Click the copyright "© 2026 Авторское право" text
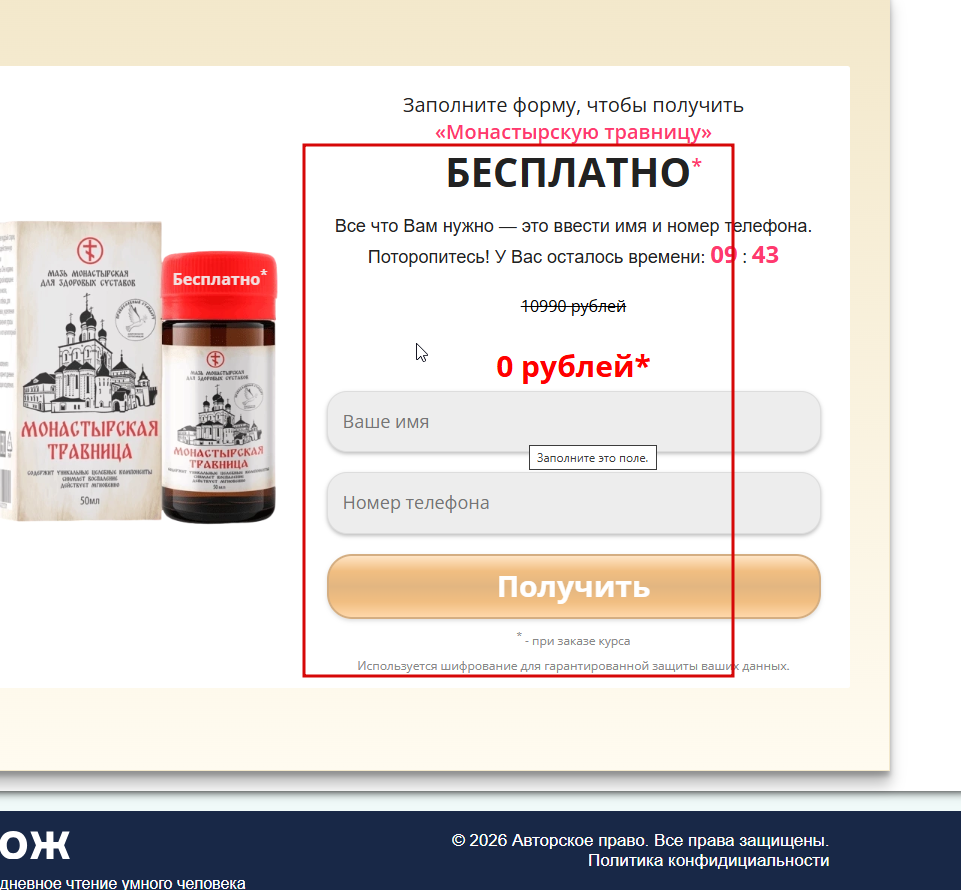Viewport: 961px width, 890px height. [549, 840]
